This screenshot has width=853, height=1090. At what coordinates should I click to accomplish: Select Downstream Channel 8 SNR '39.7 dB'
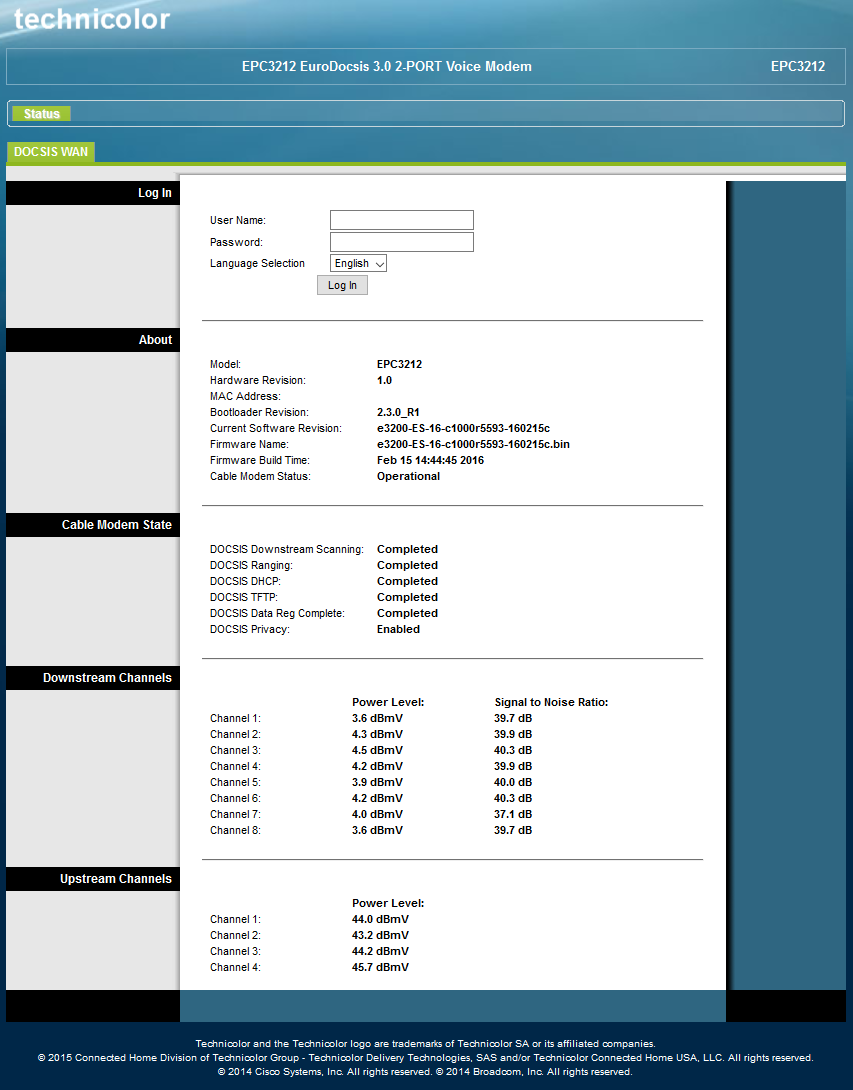click(513, 830)
